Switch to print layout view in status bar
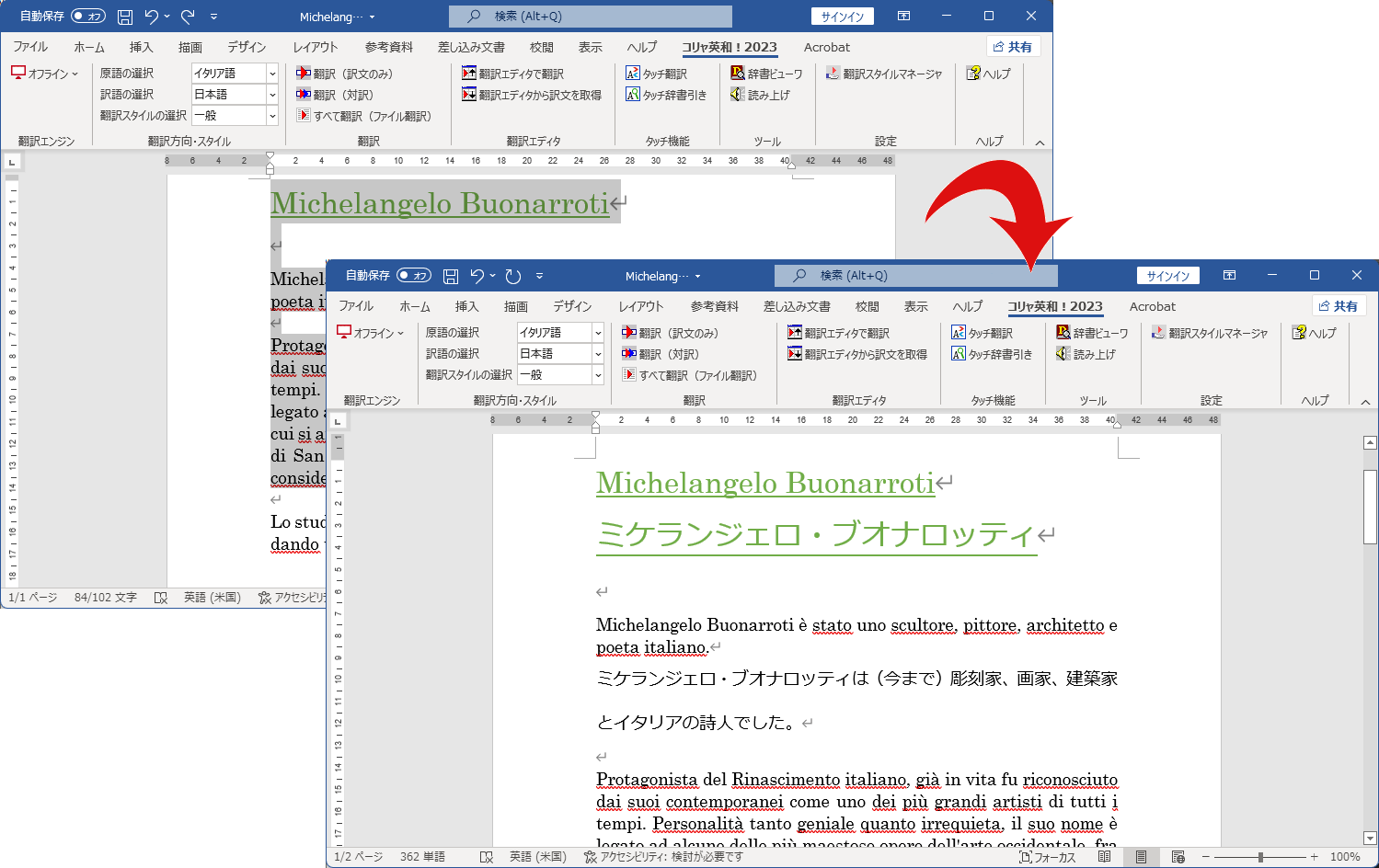 [x=1141, y=857]
